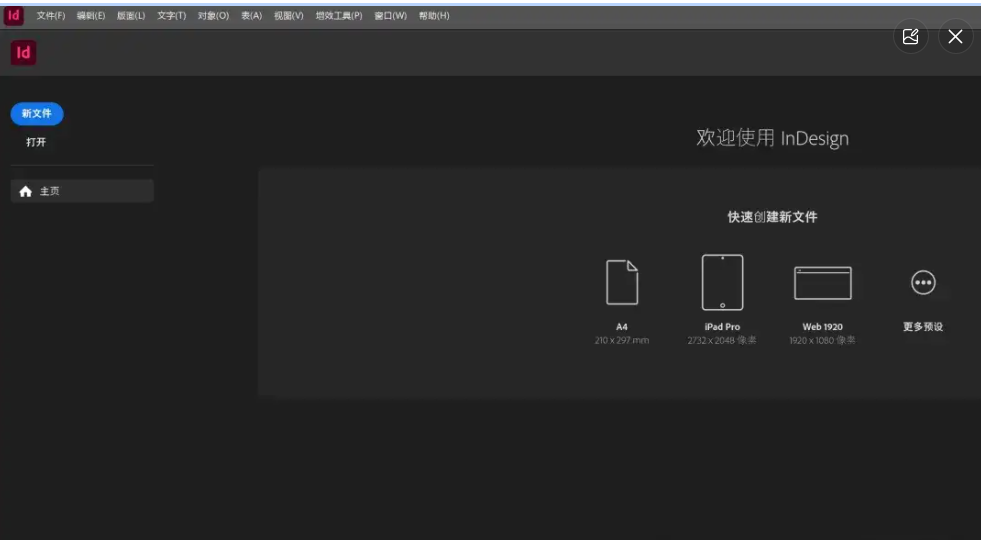Close the overlay with the X button
The height and width of the screenshot is (540, 981).
955,36
